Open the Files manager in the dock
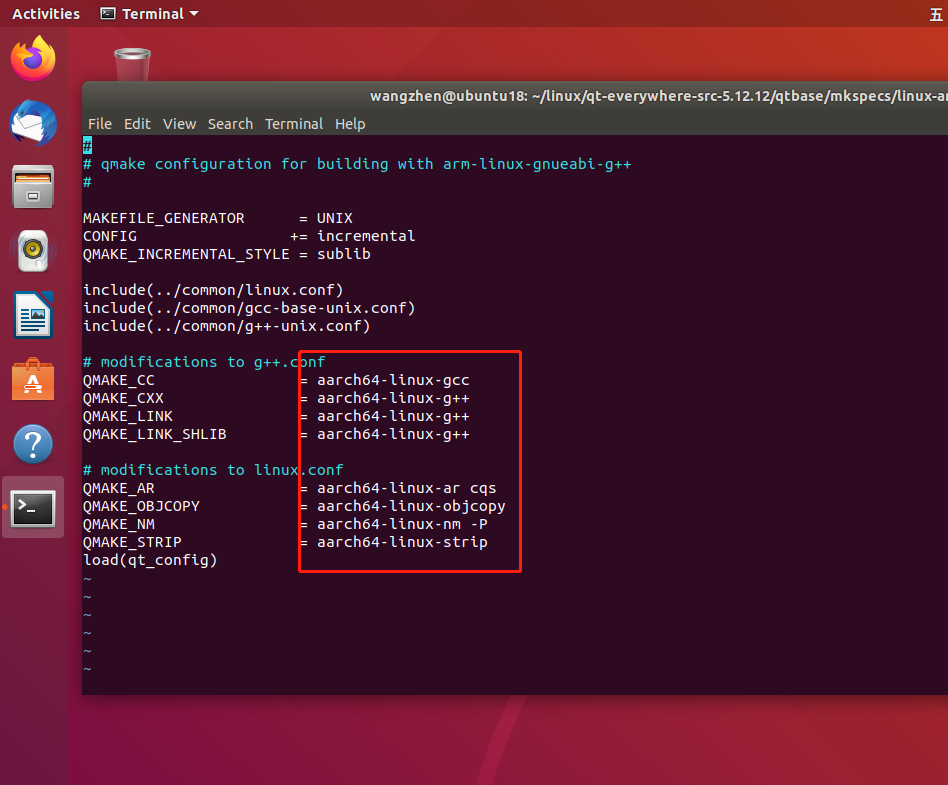 tap(32, 187)
